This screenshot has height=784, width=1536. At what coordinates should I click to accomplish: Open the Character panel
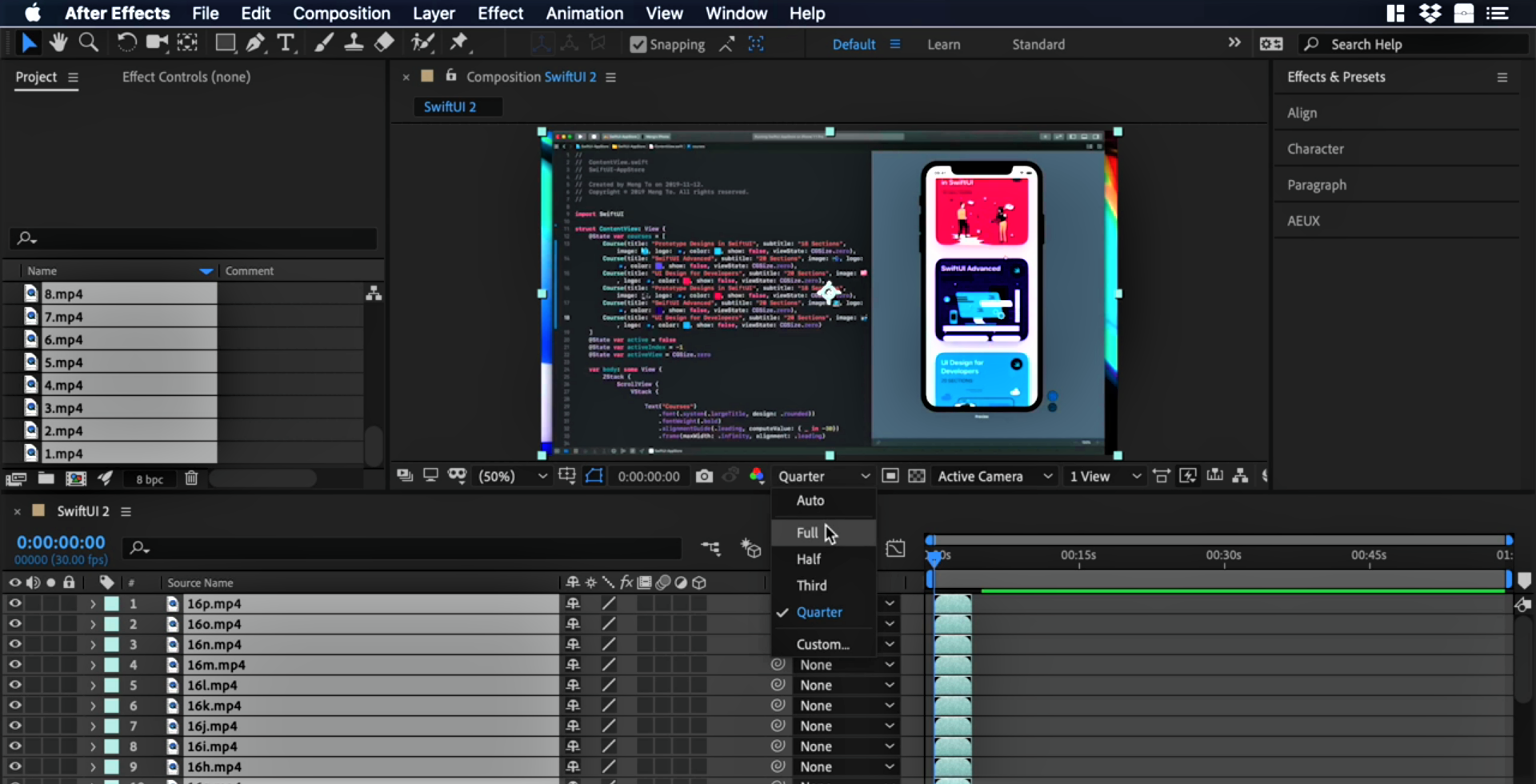[1315, 149]
